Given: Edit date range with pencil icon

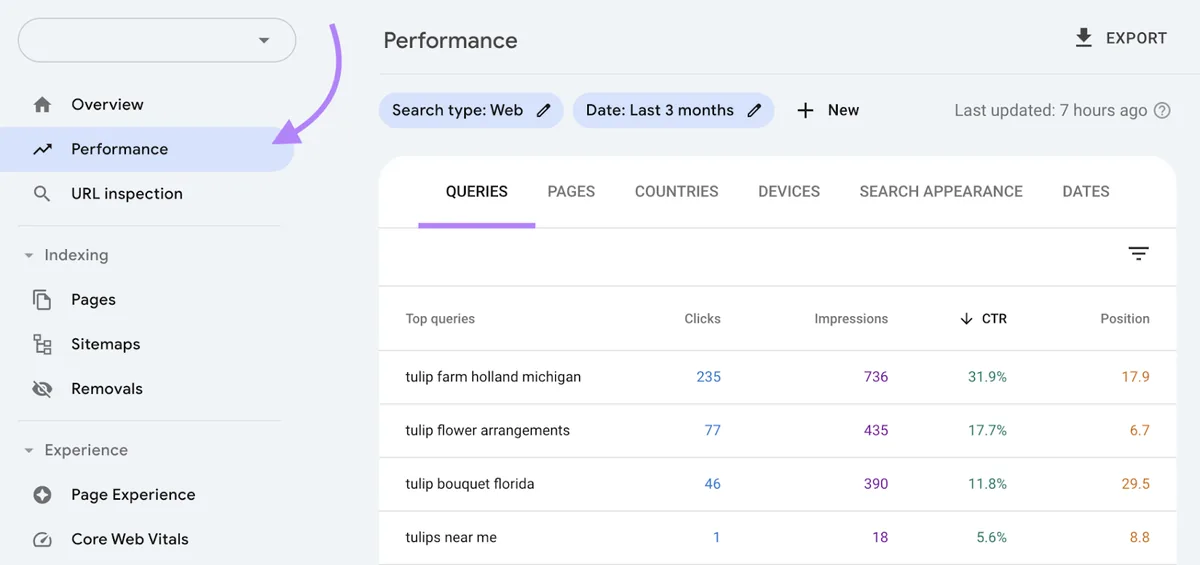Looking at the screenshot, I should pyautogui.click(x=754, y=111).
